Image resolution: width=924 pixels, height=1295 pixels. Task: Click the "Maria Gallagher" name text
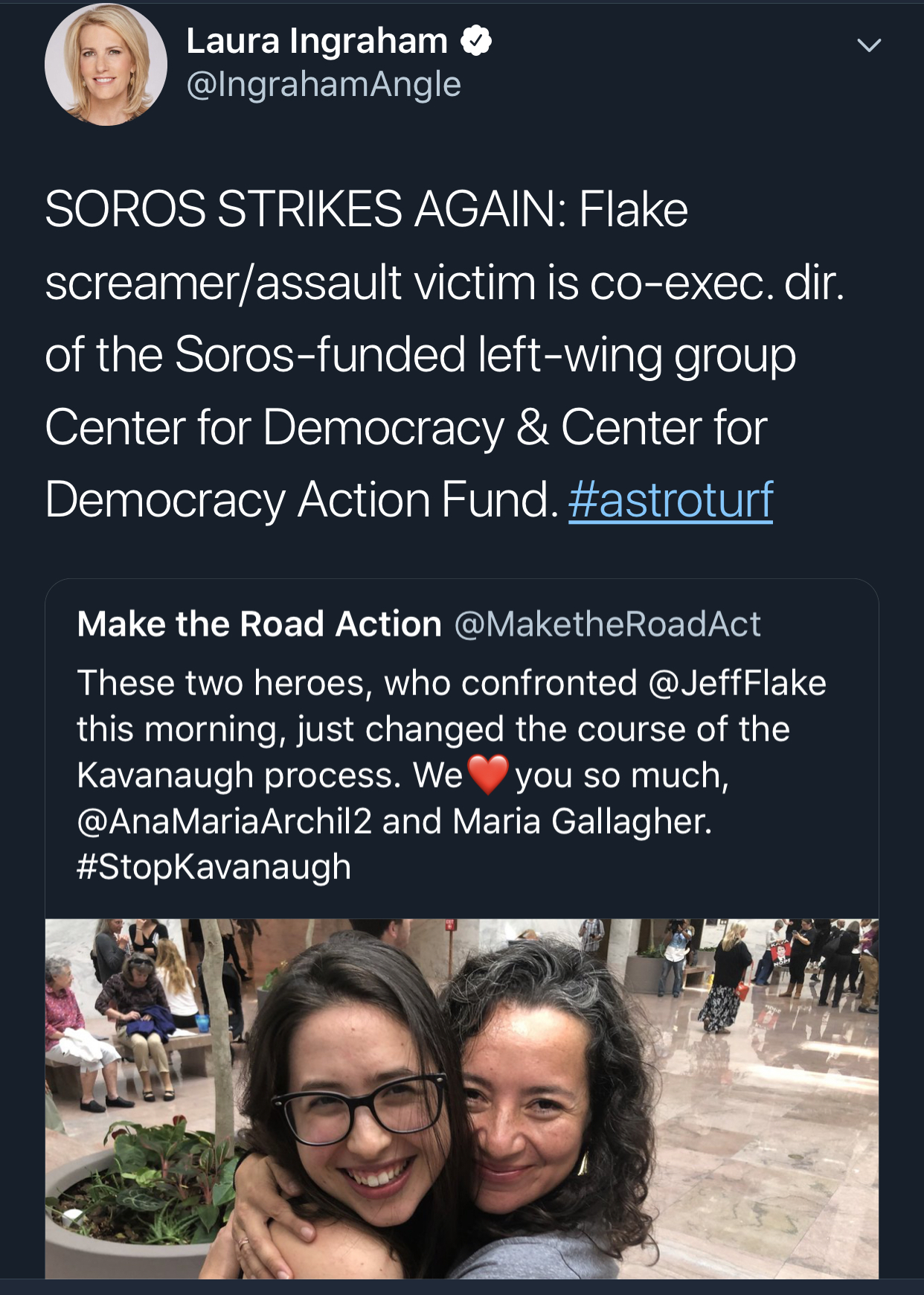pyautogui.click(x=582, y=822)
